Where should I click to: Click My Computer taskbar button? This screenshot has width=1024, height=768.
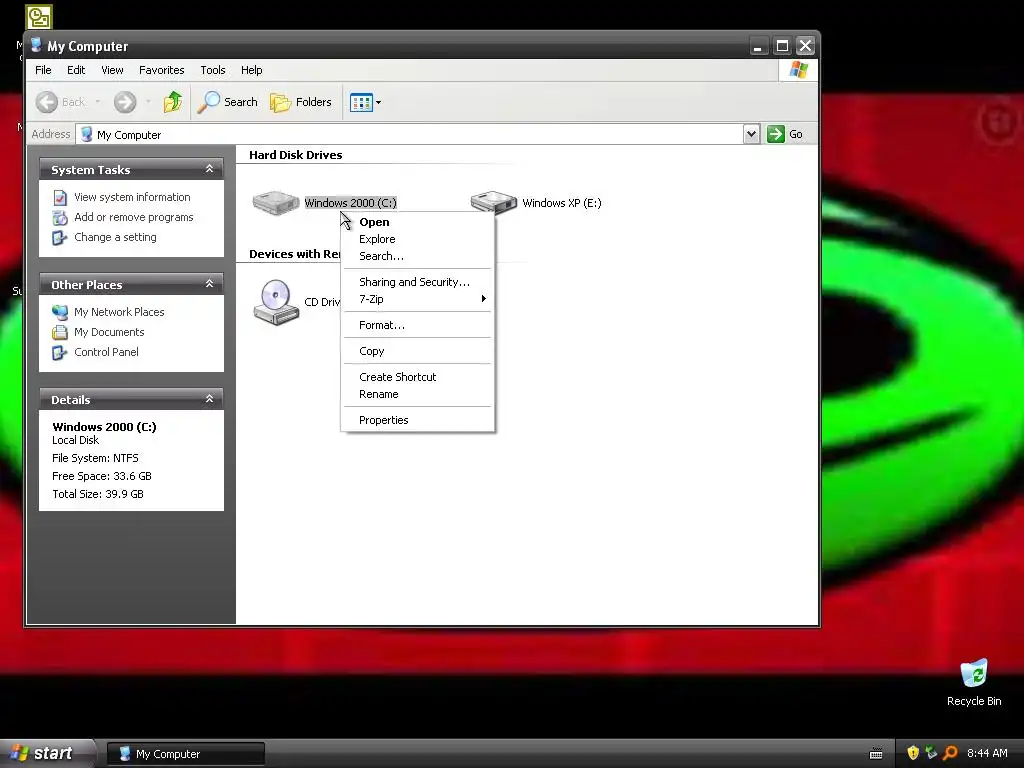(185, 754)
